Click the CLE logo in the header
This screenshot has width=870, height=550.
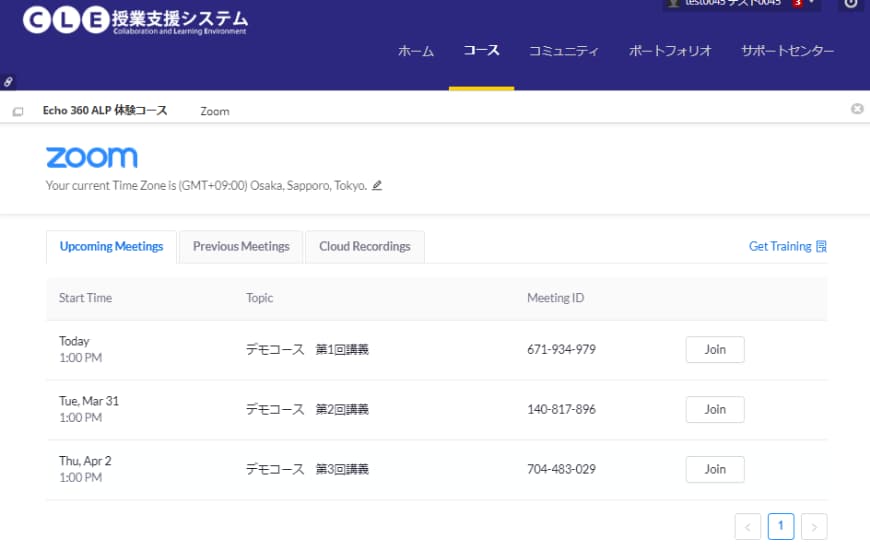pyautogui.click(x=135, y=20)
